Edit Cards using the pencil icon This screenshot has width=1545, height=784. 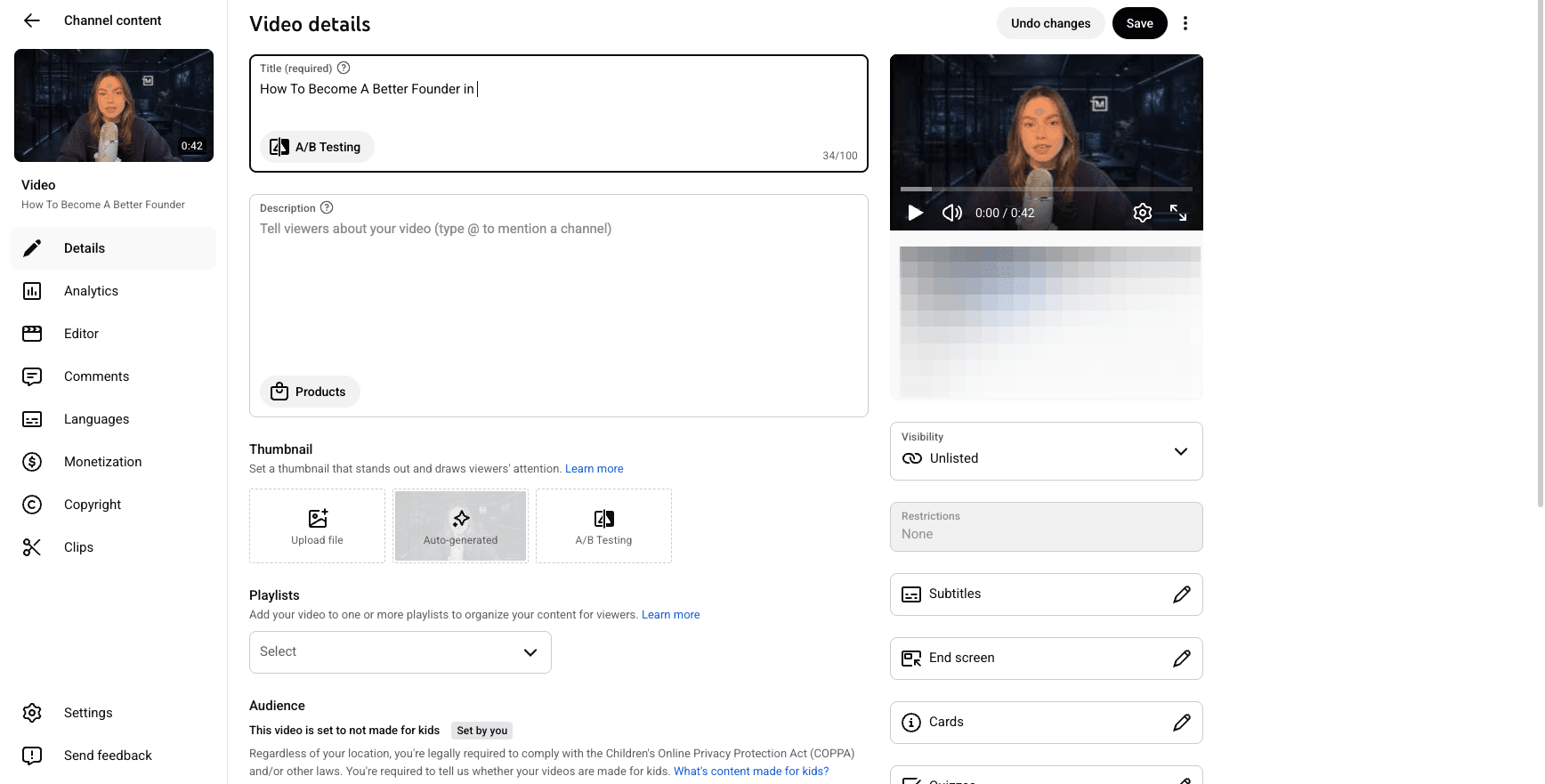(1182, 723)
